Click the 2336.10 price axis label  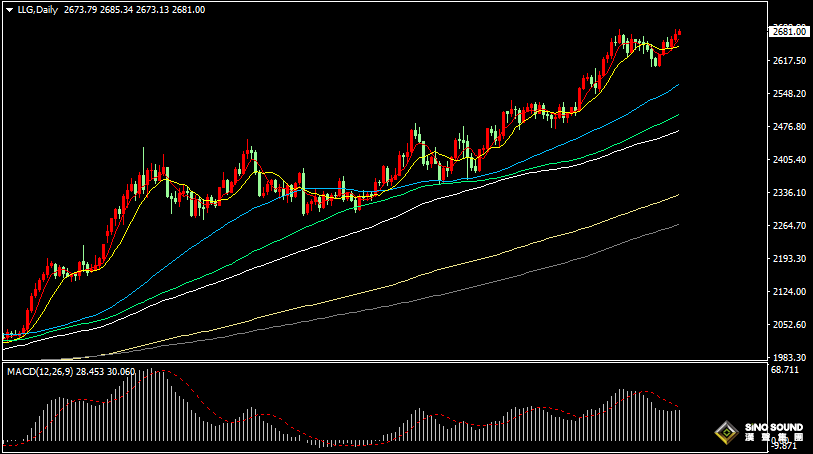pos(789,193)
